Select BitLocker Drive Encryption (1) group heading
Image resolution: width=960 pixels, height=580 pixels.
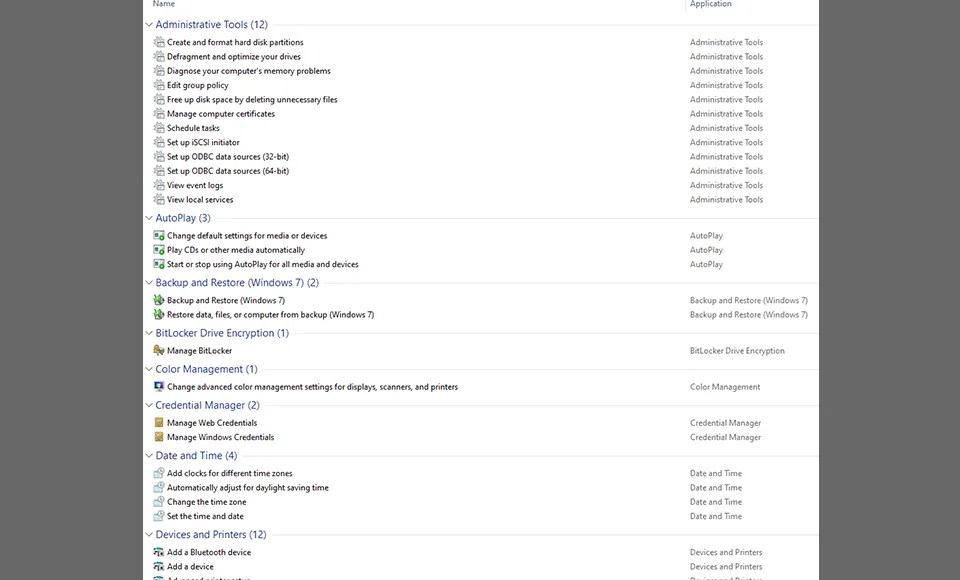(x=222, y=333)
